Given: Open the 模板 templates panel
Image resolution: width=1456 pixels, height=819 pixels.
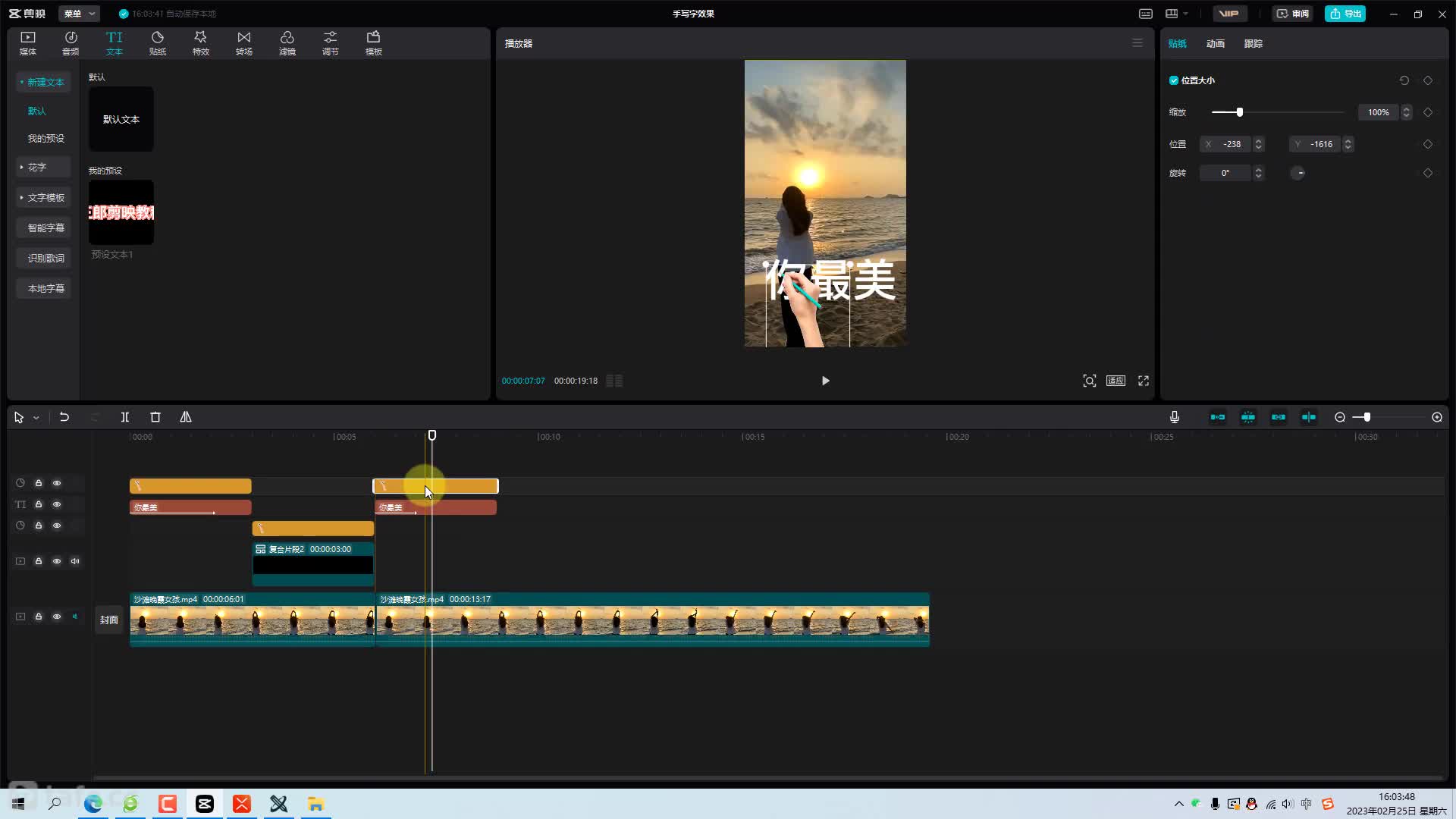Looking at the screenshot, I should click(374, 43).
